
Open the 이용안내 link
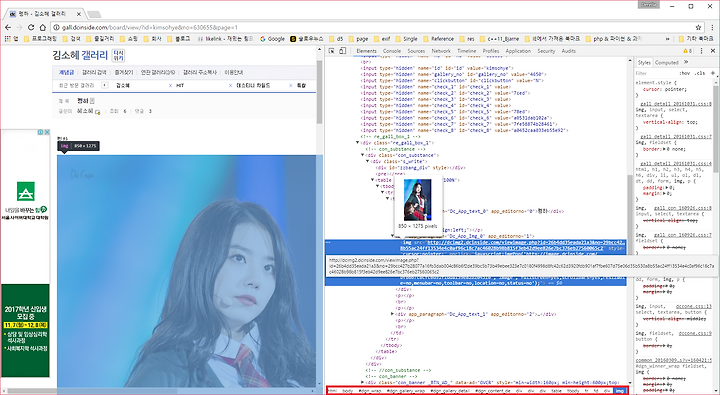point(234,73)
